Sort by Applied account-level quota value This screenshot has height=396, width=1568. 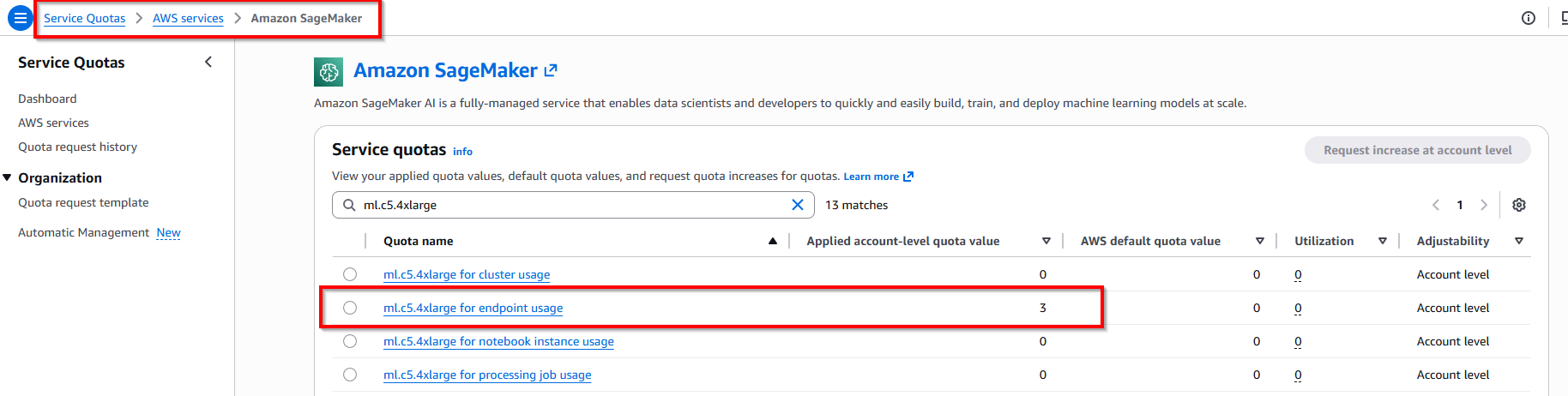1046,242
